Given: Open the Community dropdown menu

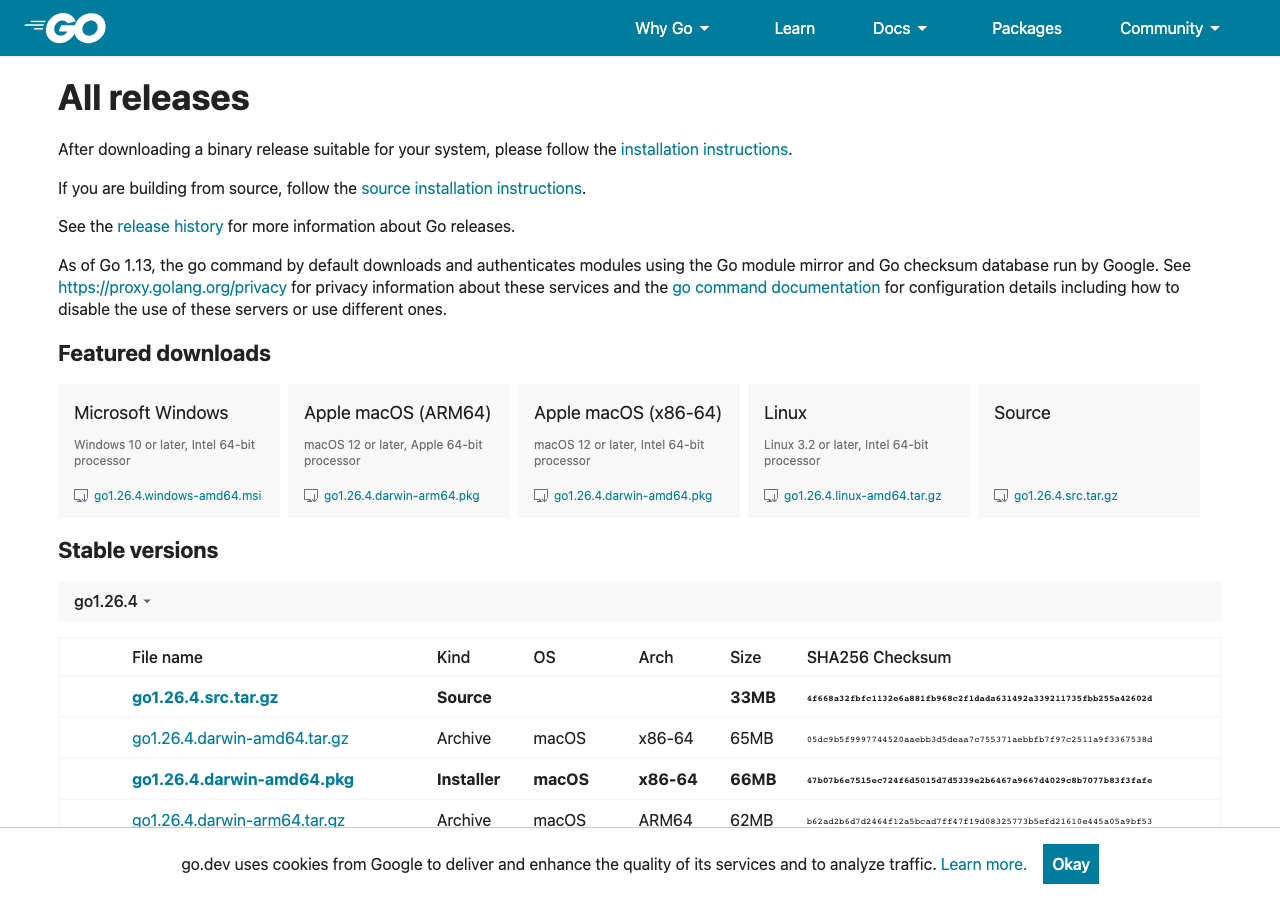Looking at the screenshot, I should click(1170, 28).
